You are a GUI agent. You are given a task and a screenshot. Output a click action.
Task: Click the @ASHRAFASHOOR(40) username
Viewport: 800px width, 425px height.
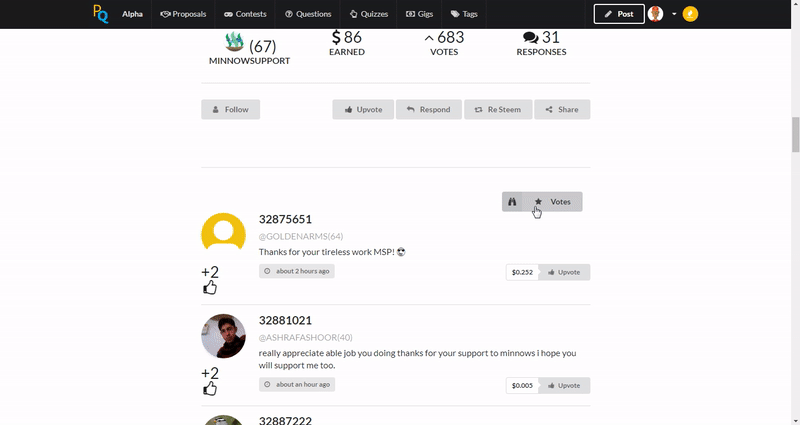306,337
